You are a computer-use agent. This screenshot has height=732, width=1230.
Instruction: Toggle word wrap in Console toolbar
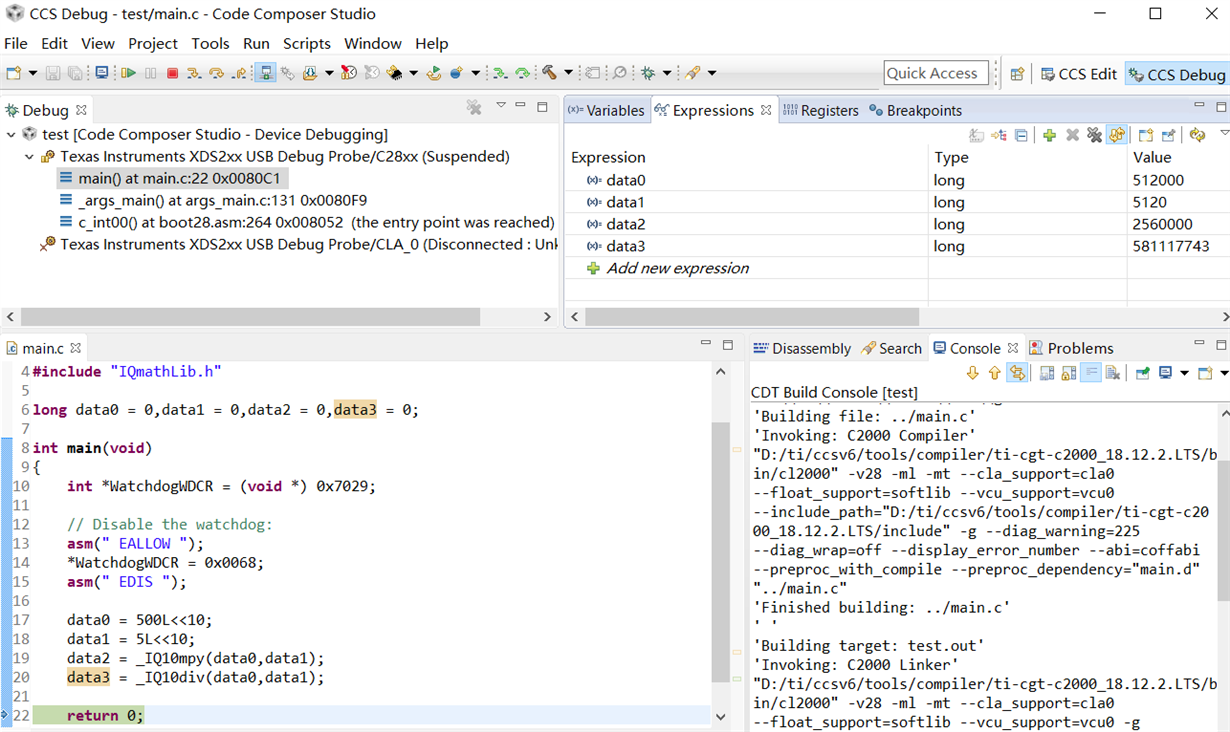1091,373
